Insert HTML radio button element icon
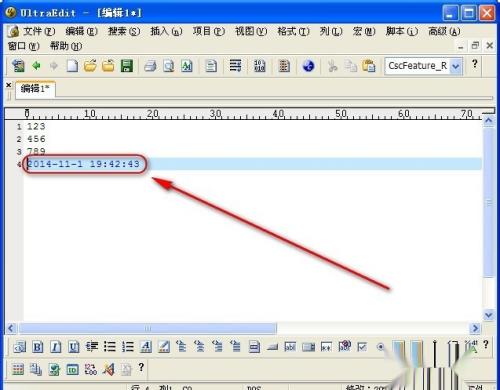 click(x=380, y=347)
